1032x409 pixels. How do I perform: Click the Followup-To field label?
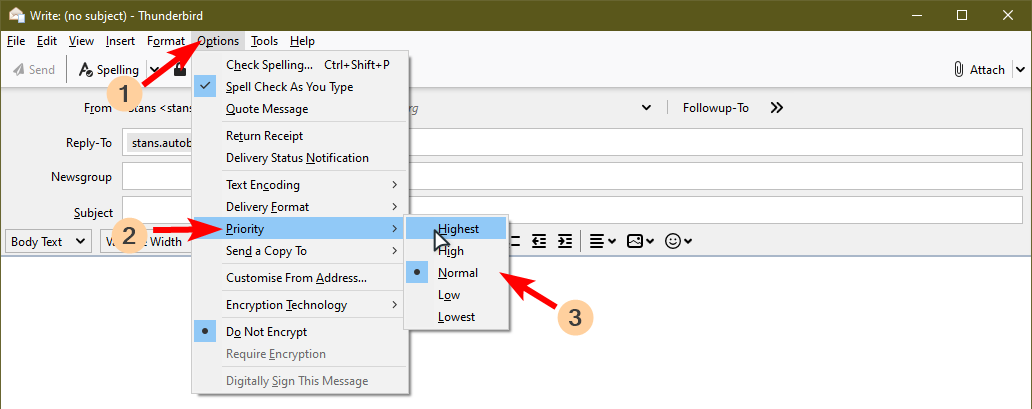point(715,107)
